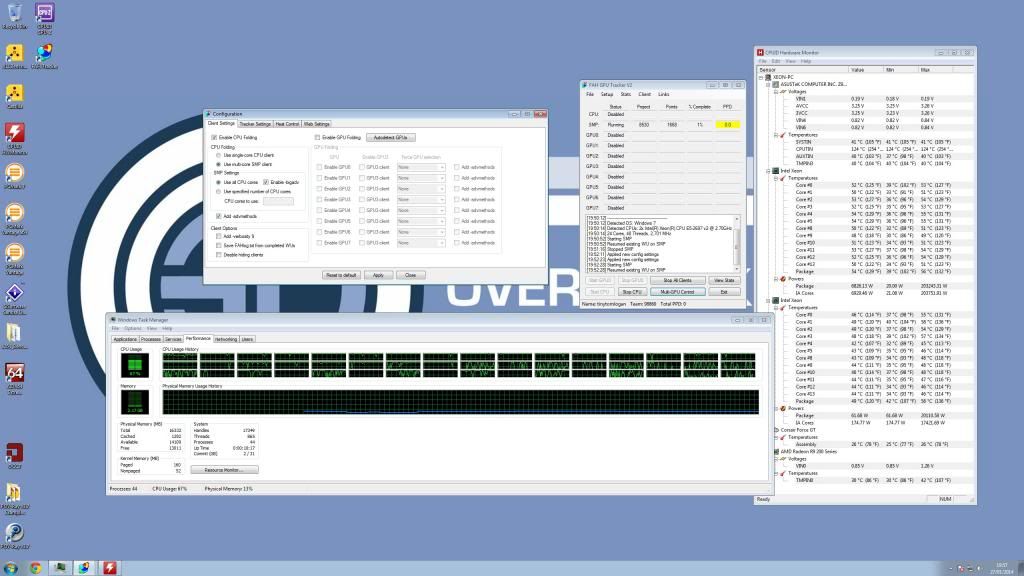Open the Web Settings tab
This screenshot has width=1024, height=576.
click(317, 124)
